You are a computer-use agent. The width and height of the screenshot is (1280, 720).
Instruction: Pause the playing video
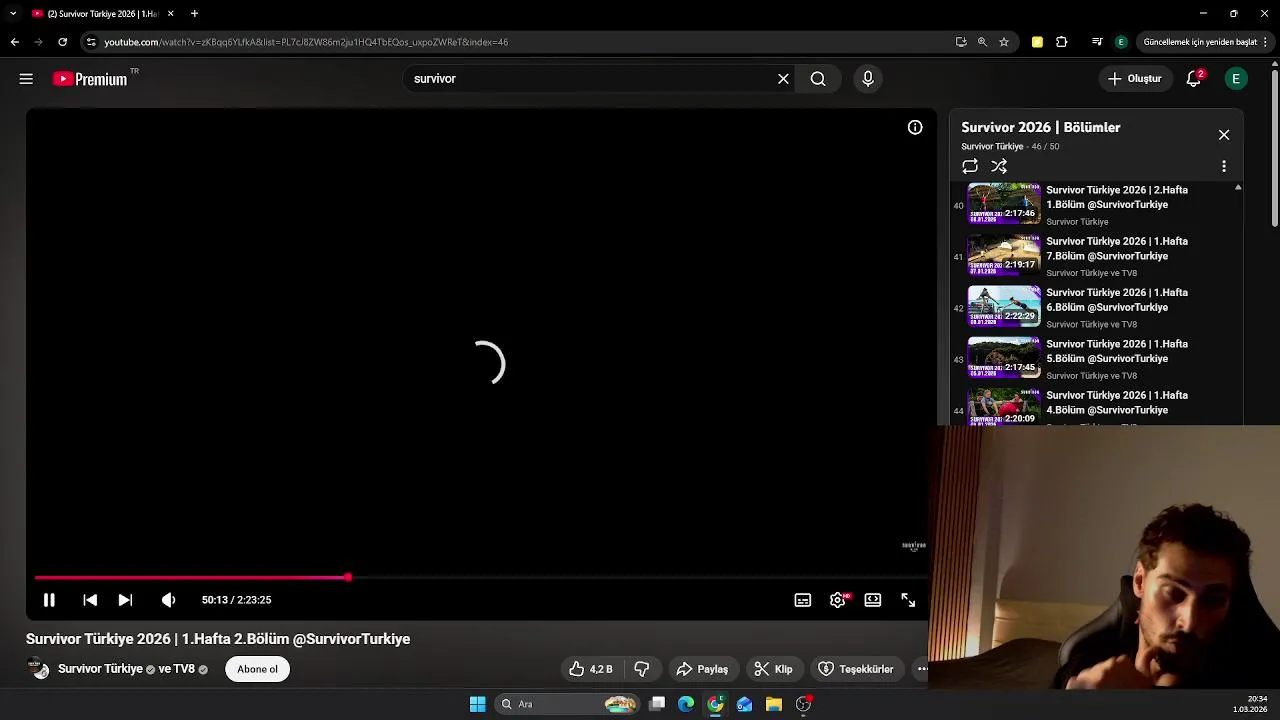point(49,600)
